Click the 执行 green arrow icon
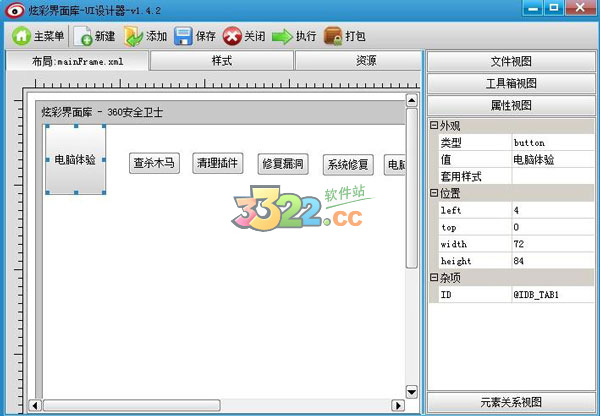 point(282,37)
